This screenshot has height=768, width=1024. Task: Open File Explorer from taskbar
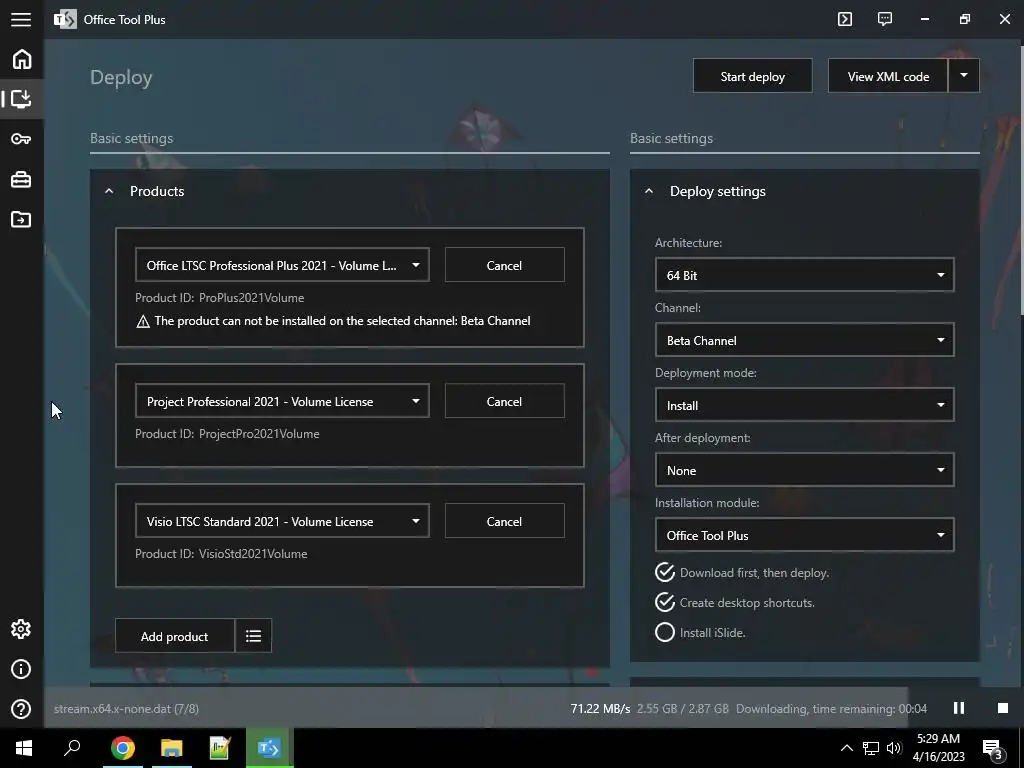point(171,748)
